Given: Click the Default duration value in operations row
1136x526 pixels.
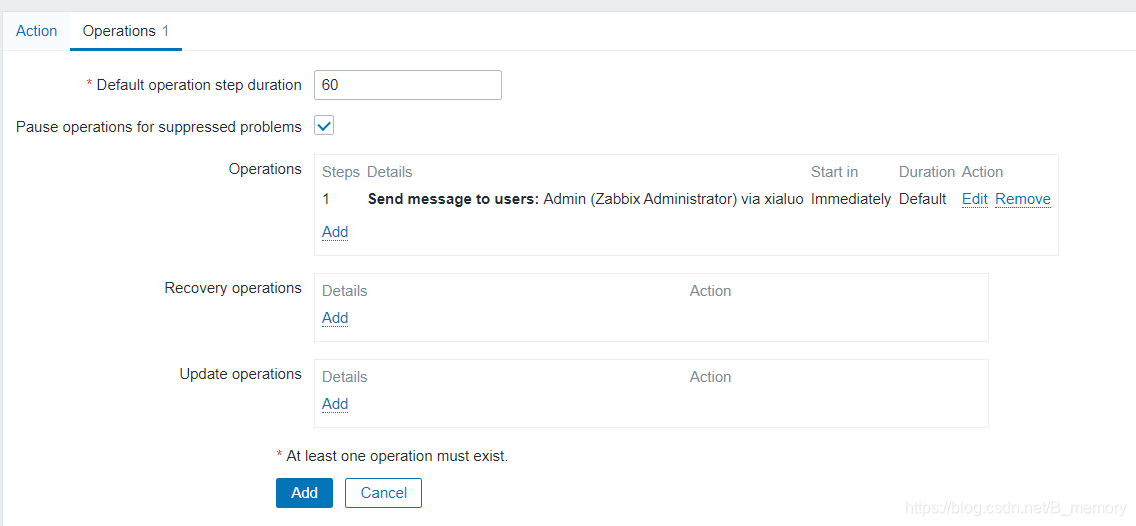Looking at the screenshot, I should tap(922, 199).
